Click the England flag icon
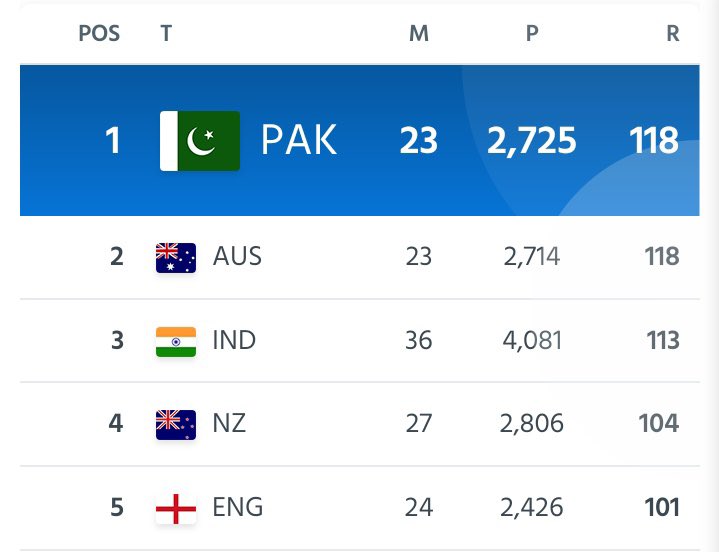This screenshot has height=552, width=719. click(176, 508)
